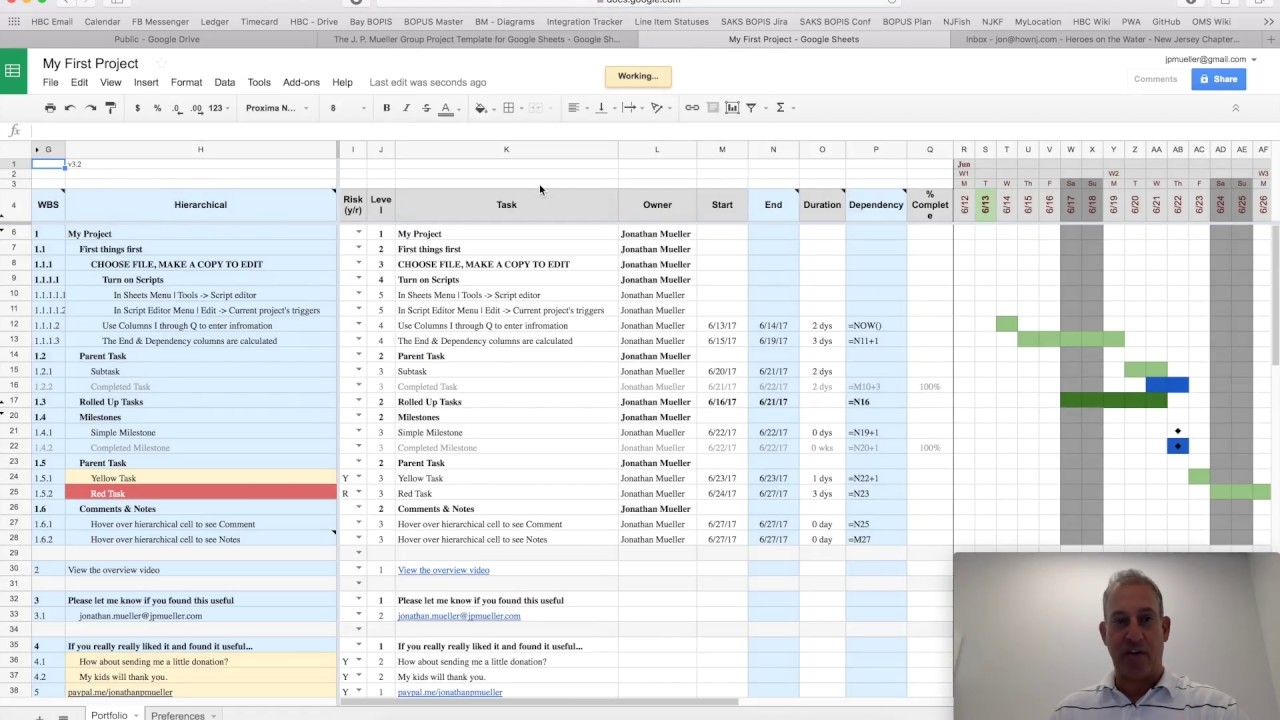
Task: Click the Insert chart icon
Action: tap(732, 108)
